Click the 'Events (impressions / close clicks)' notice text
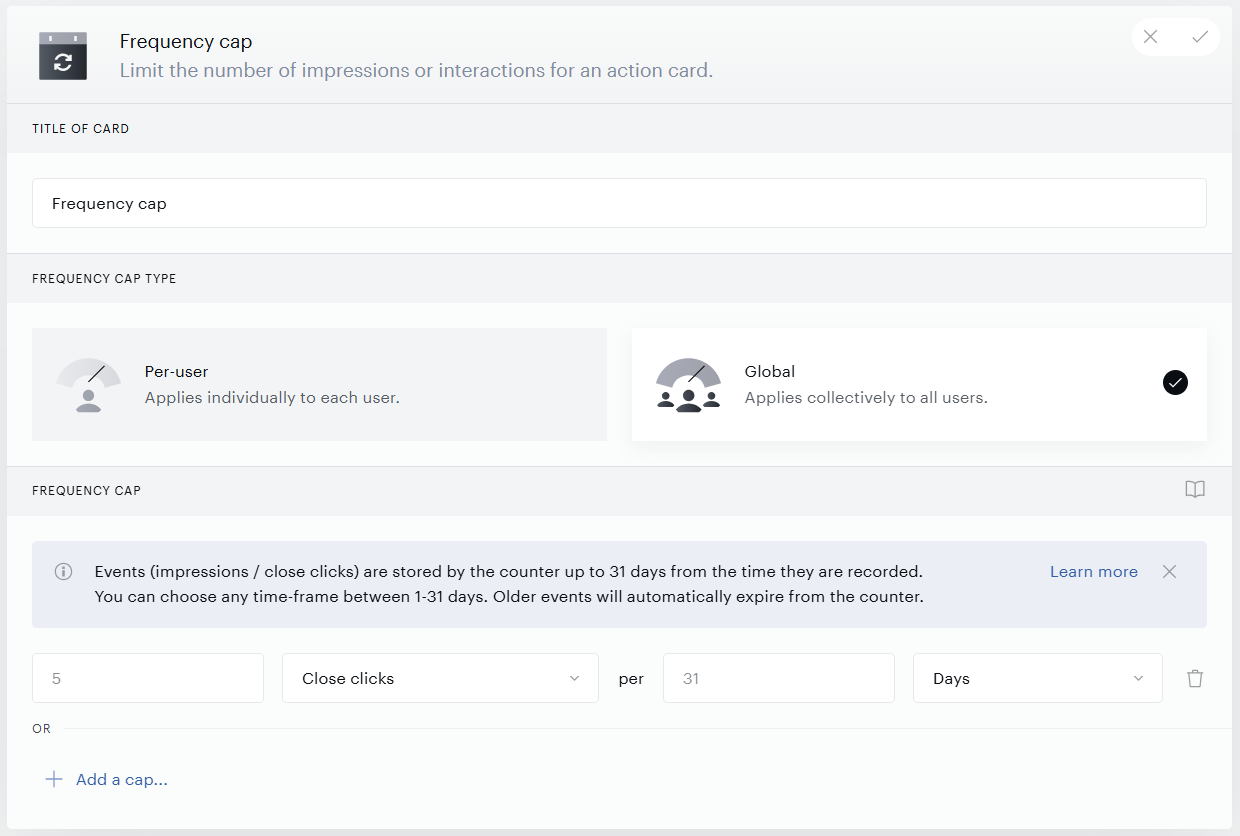 point(509,572)
